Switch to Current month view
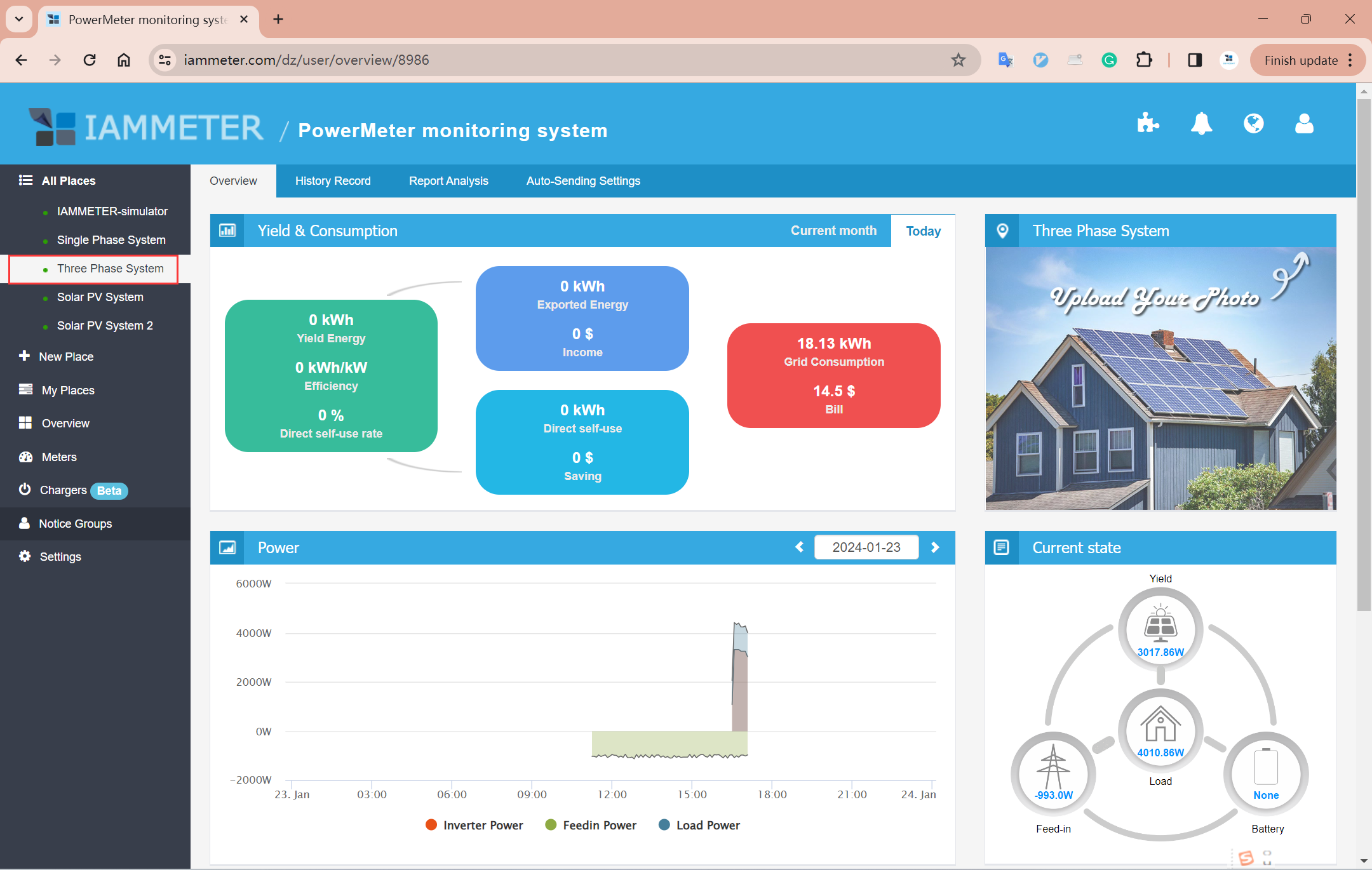The width and height of the screenshot is (1372, 870). 833,231
